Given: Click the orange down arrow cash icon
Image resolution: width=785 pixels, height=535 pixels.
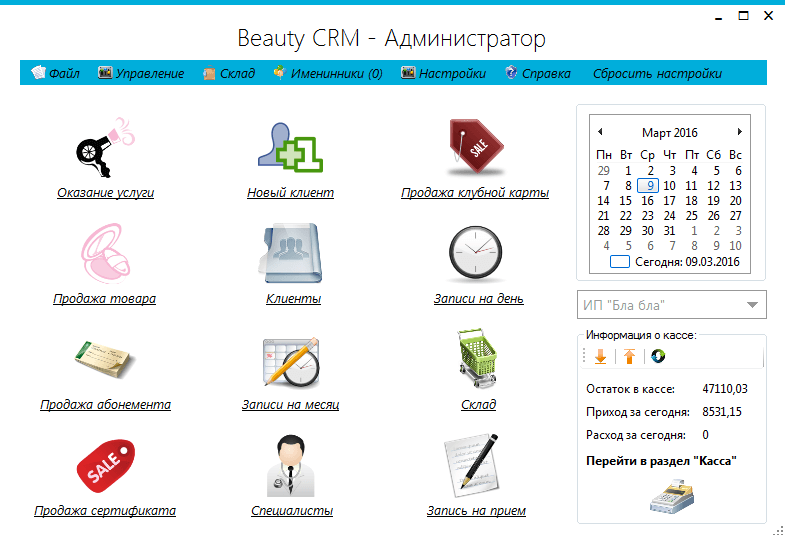Looking at the screenshot, I should coord(600,356).
